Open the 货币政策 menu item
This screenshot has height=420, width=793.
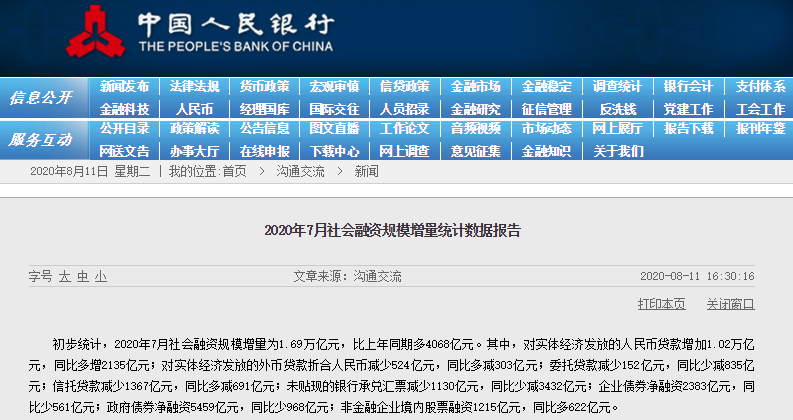pos(265,87)
